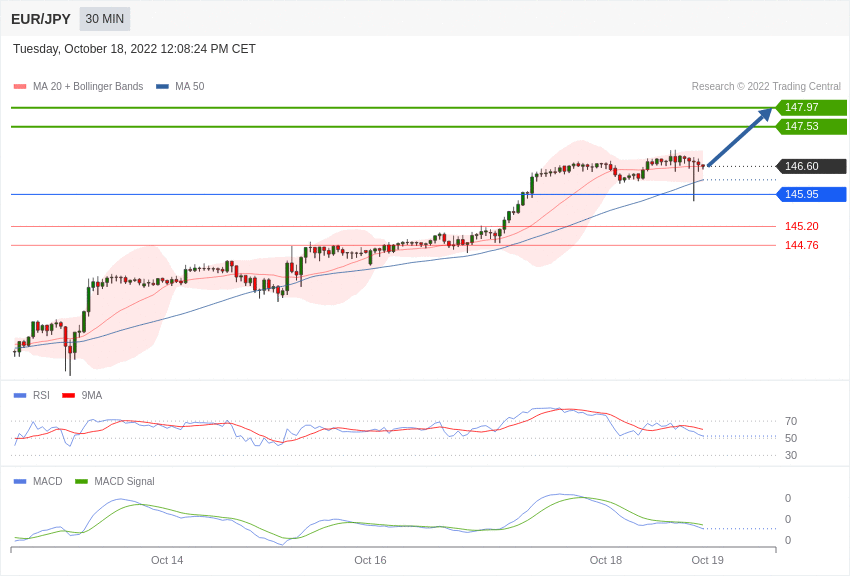Click the MA 20 + Bollinger Bands legend swatch
The image size is (850, 576).
(20, 86)
